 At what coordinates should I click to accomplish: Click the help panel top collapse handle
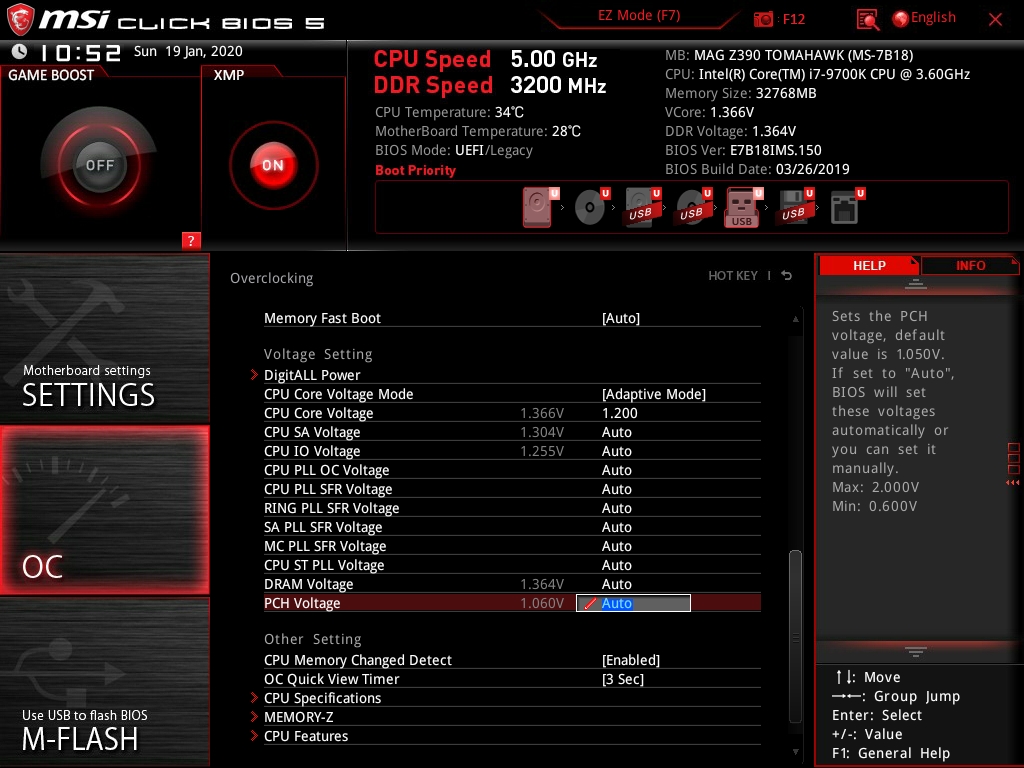pos(916,283)
